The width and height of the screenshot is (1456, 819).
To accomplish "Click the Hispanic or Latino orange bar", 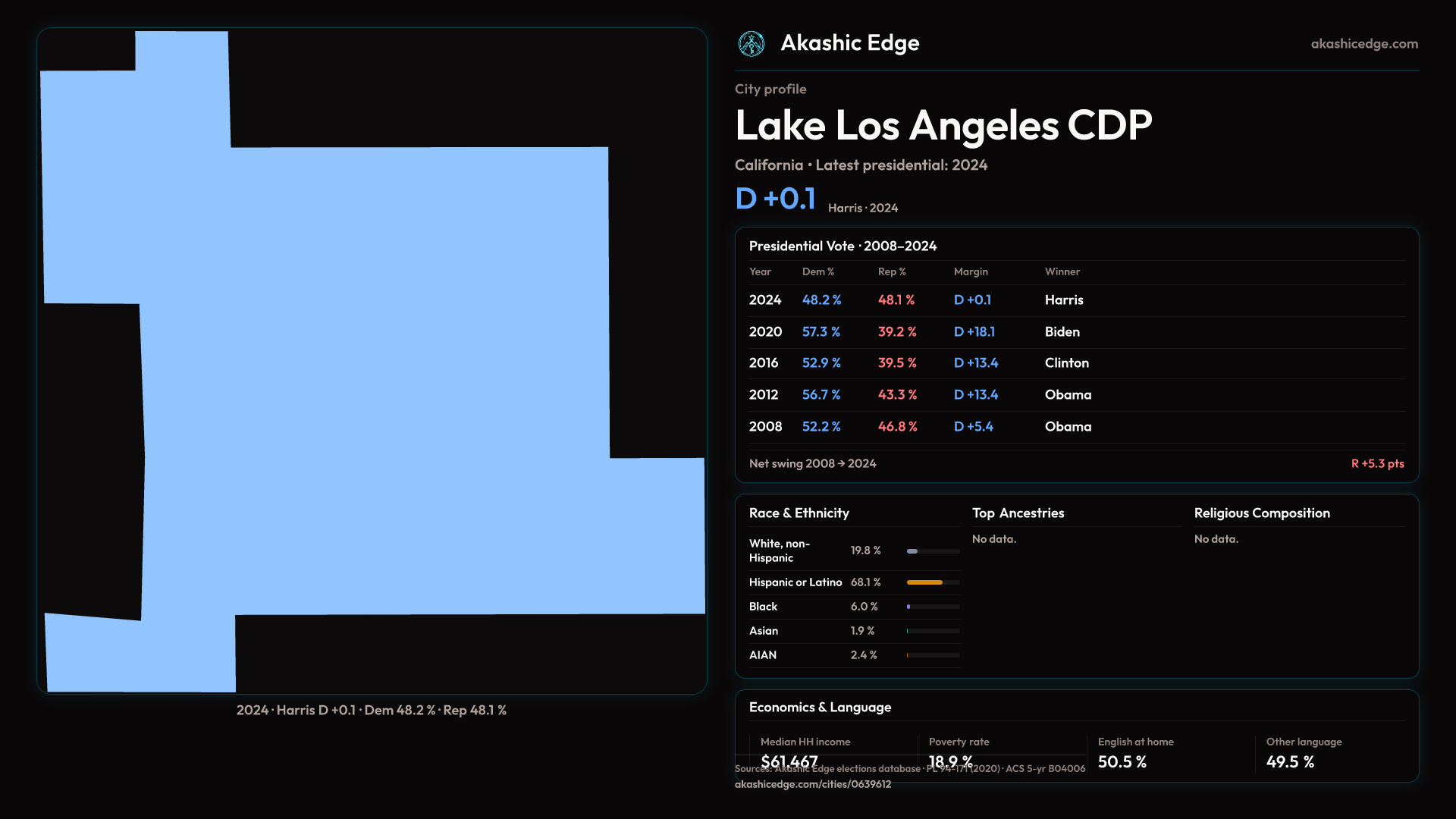I will [x=924, y=582].
